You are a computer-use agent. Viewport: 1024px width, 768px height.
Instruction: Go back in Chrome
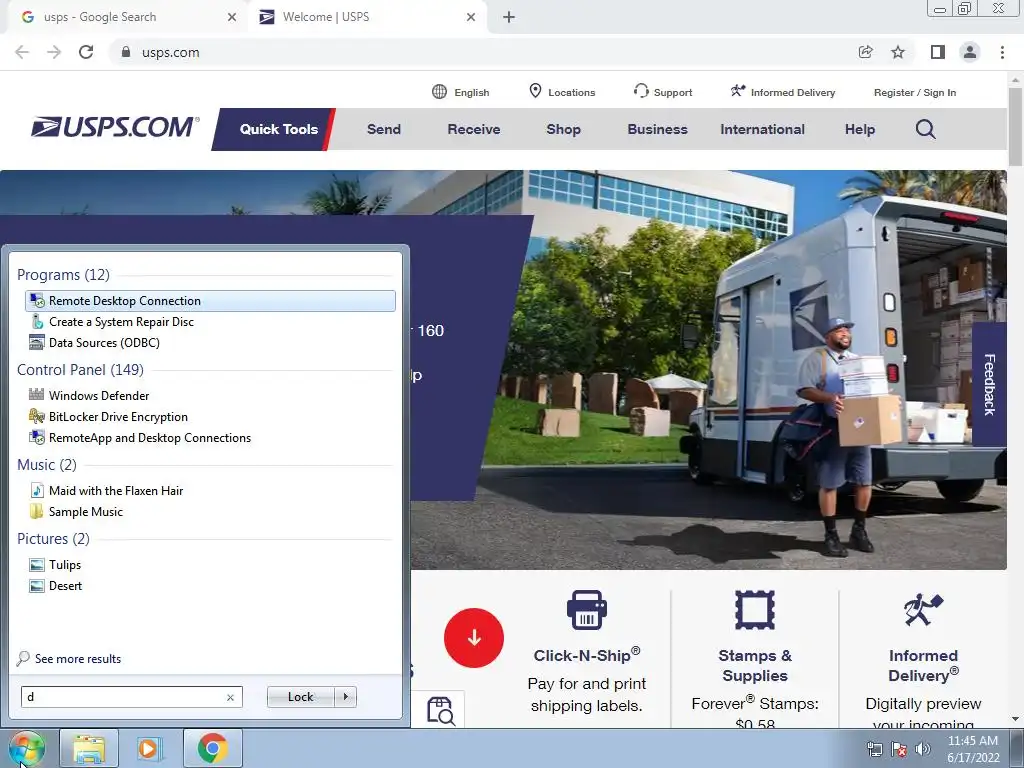click(x=22, y=52)
